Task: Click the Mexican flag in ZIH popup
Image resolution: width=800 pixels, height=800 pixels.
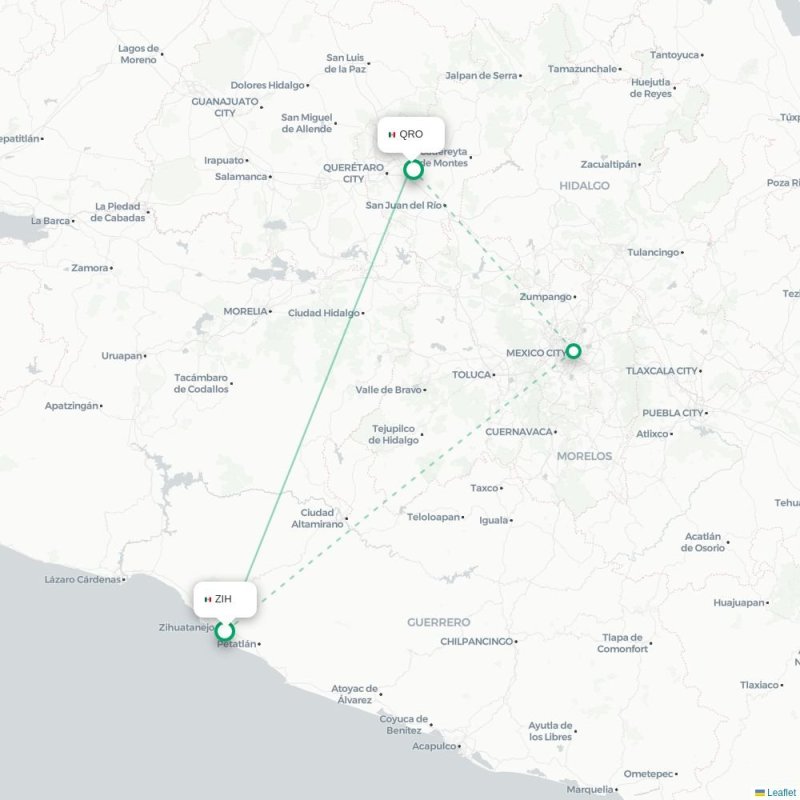Action: pos(208,599)
